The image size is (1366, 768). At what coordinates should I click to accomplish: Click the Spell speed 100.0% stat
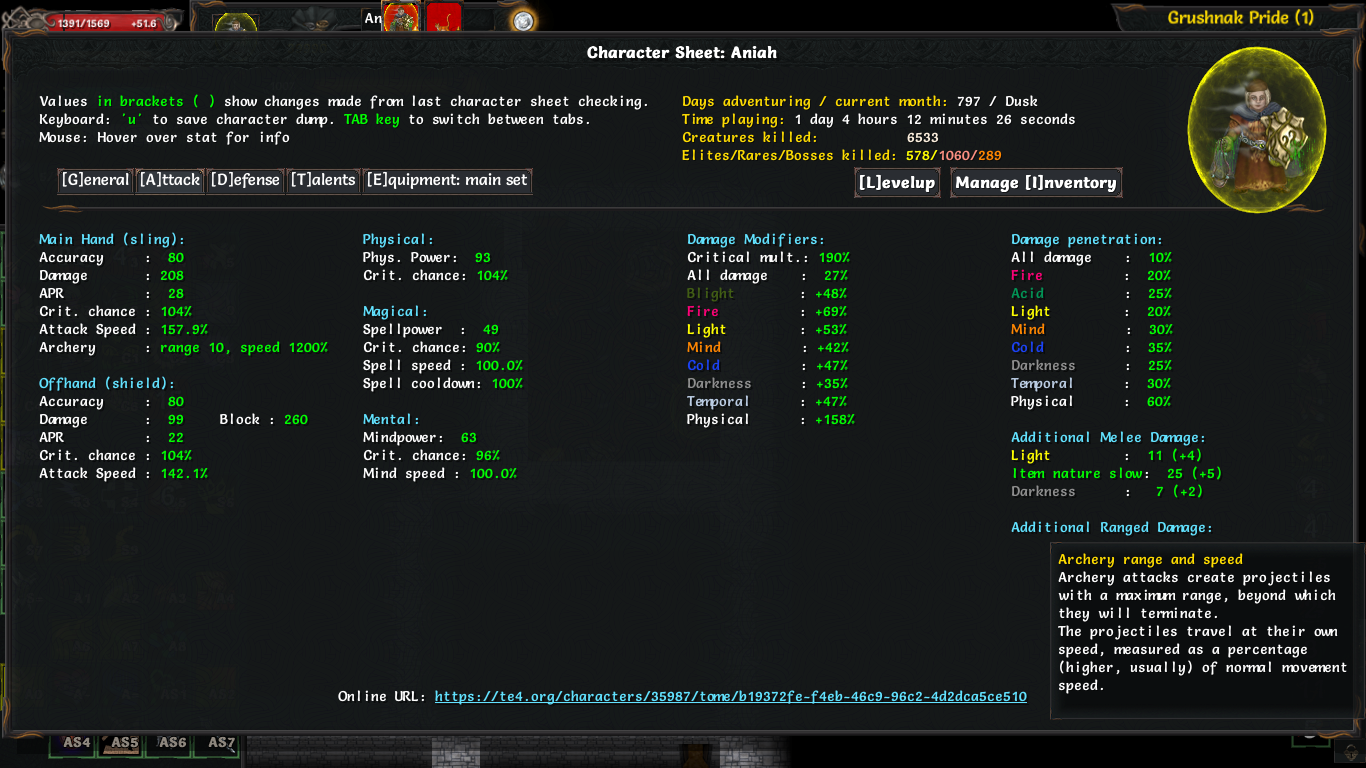pyautogui.click(x=443, y=365)
